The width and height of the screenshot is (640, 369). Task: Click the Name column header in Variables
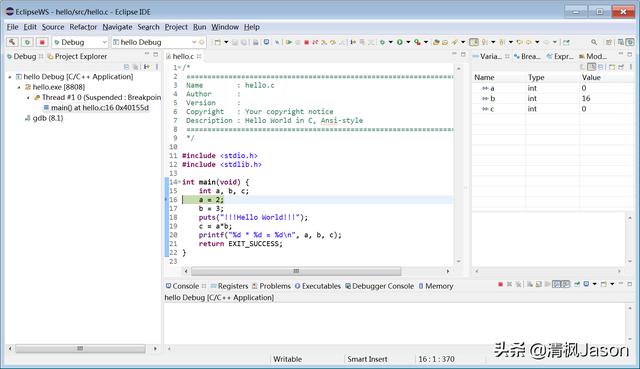499,77
